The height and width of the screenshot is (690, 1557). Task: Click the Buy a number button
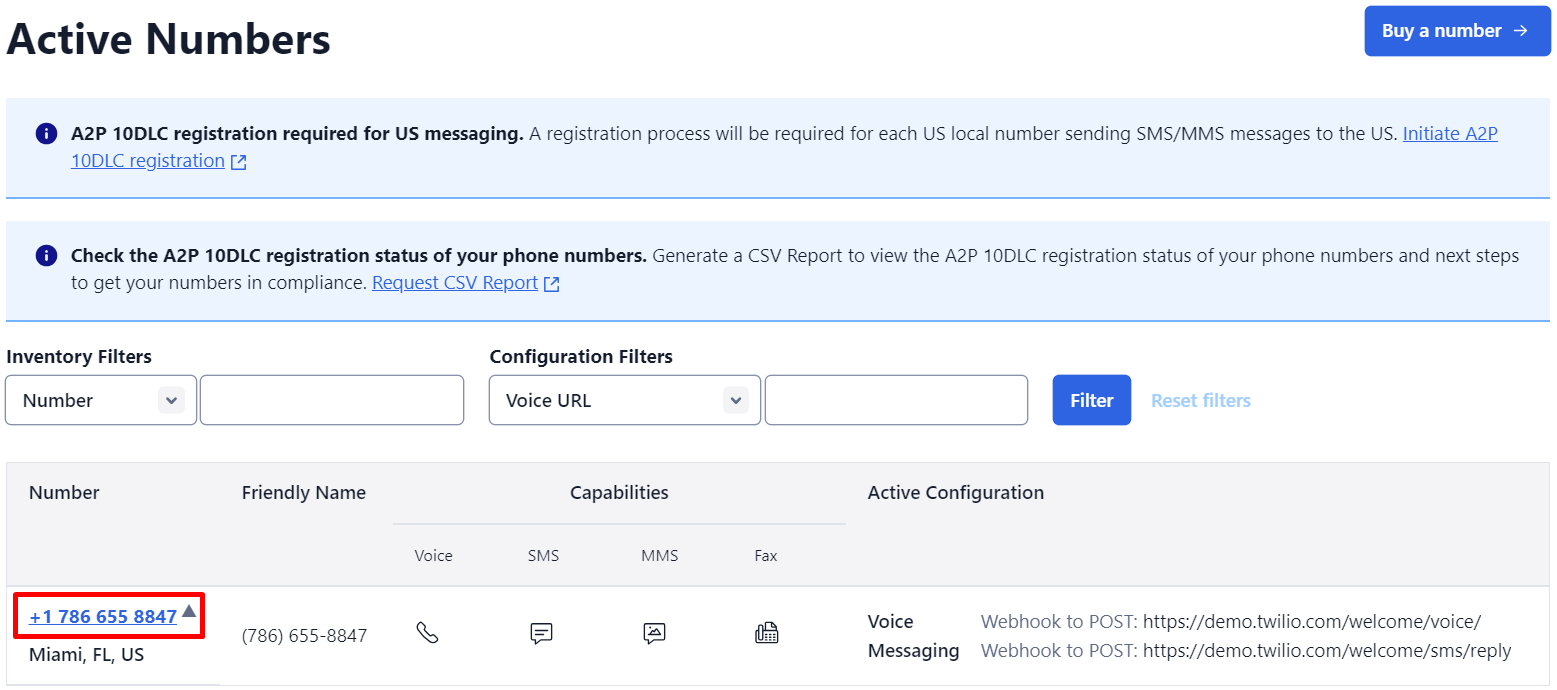pos(1456,31)
